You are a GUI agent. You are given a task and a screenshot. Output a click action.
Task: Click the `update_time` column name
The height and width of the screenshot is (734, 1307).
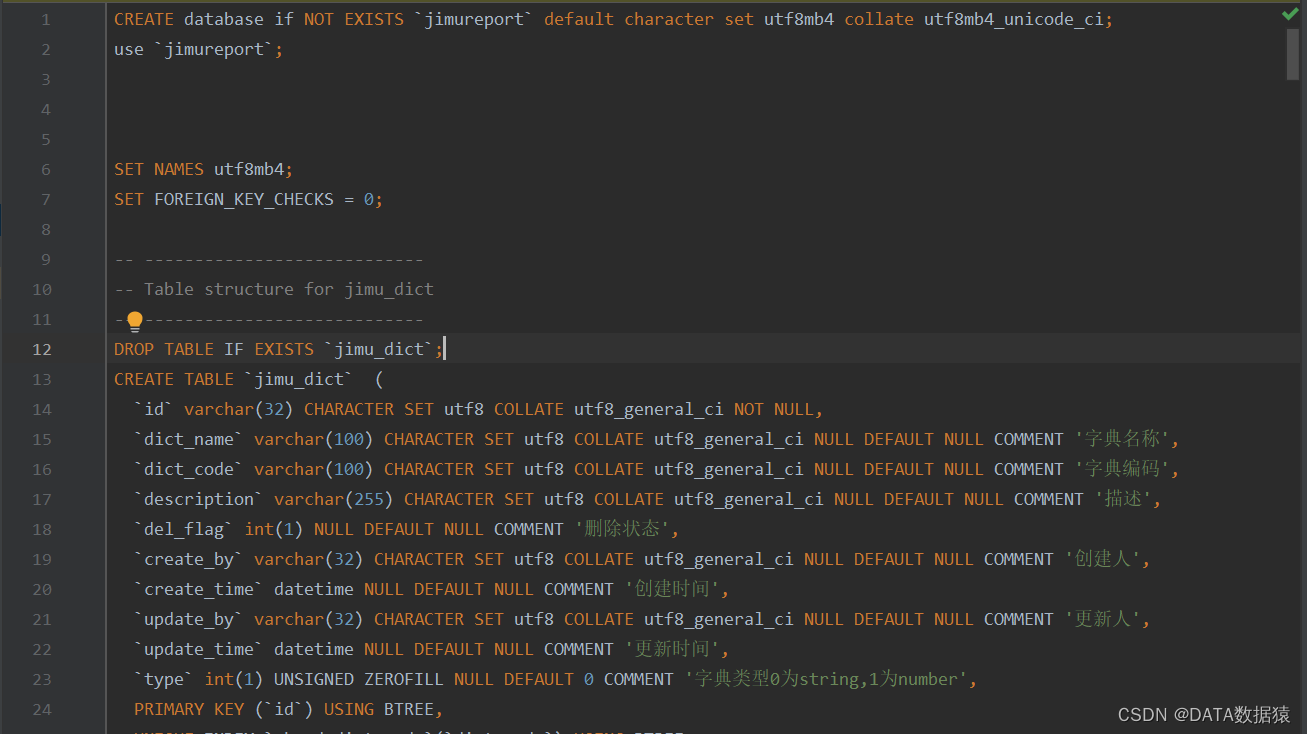click(199, 649)
